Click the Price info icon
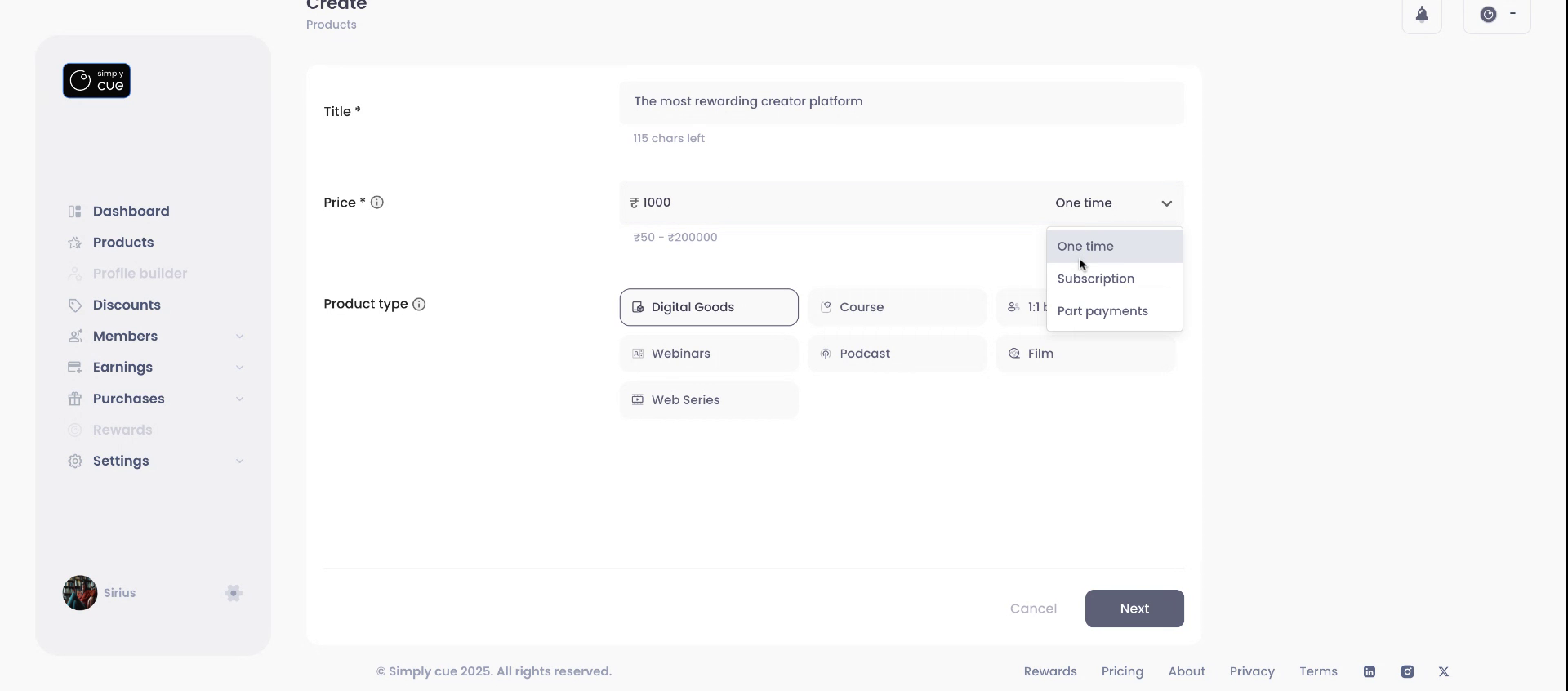1568x691 pixels. [377, 203]
